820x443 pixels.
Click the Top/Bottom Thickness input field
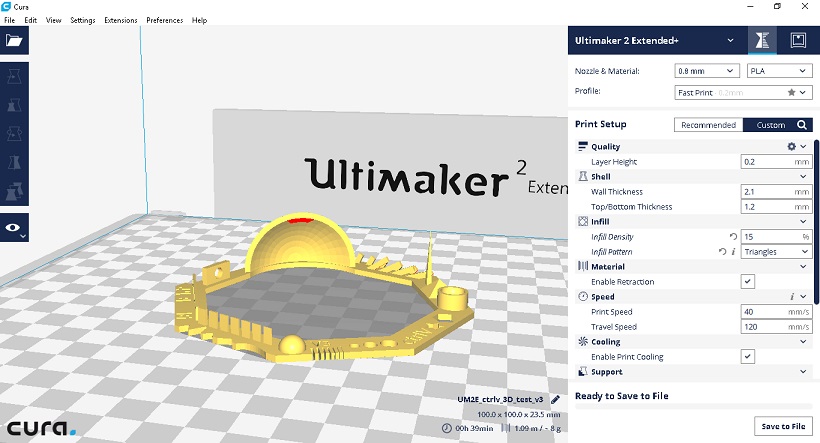pyautogui.click(x=777, y=207)
